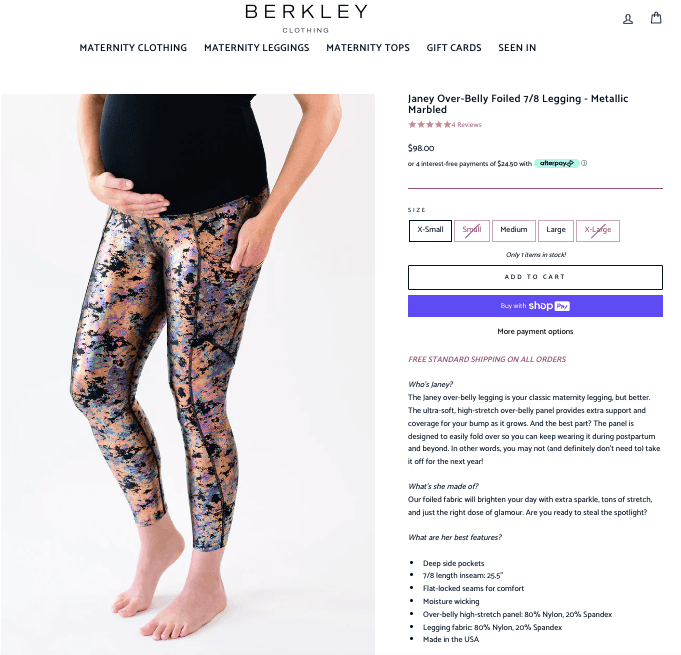This screenshot has height=655, width=681.
Task: Select the crossed-out Small size
Action: (472, 231)
